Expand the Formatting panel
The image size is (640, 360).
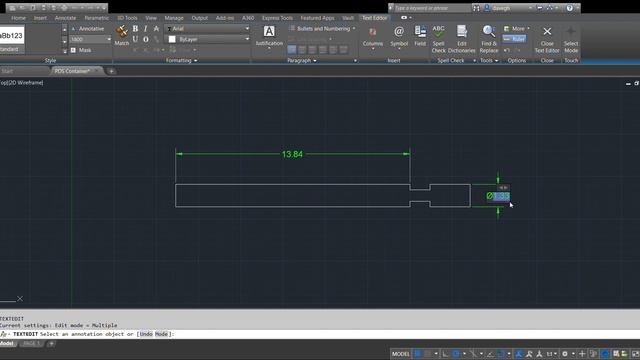(x=181, y=60)
